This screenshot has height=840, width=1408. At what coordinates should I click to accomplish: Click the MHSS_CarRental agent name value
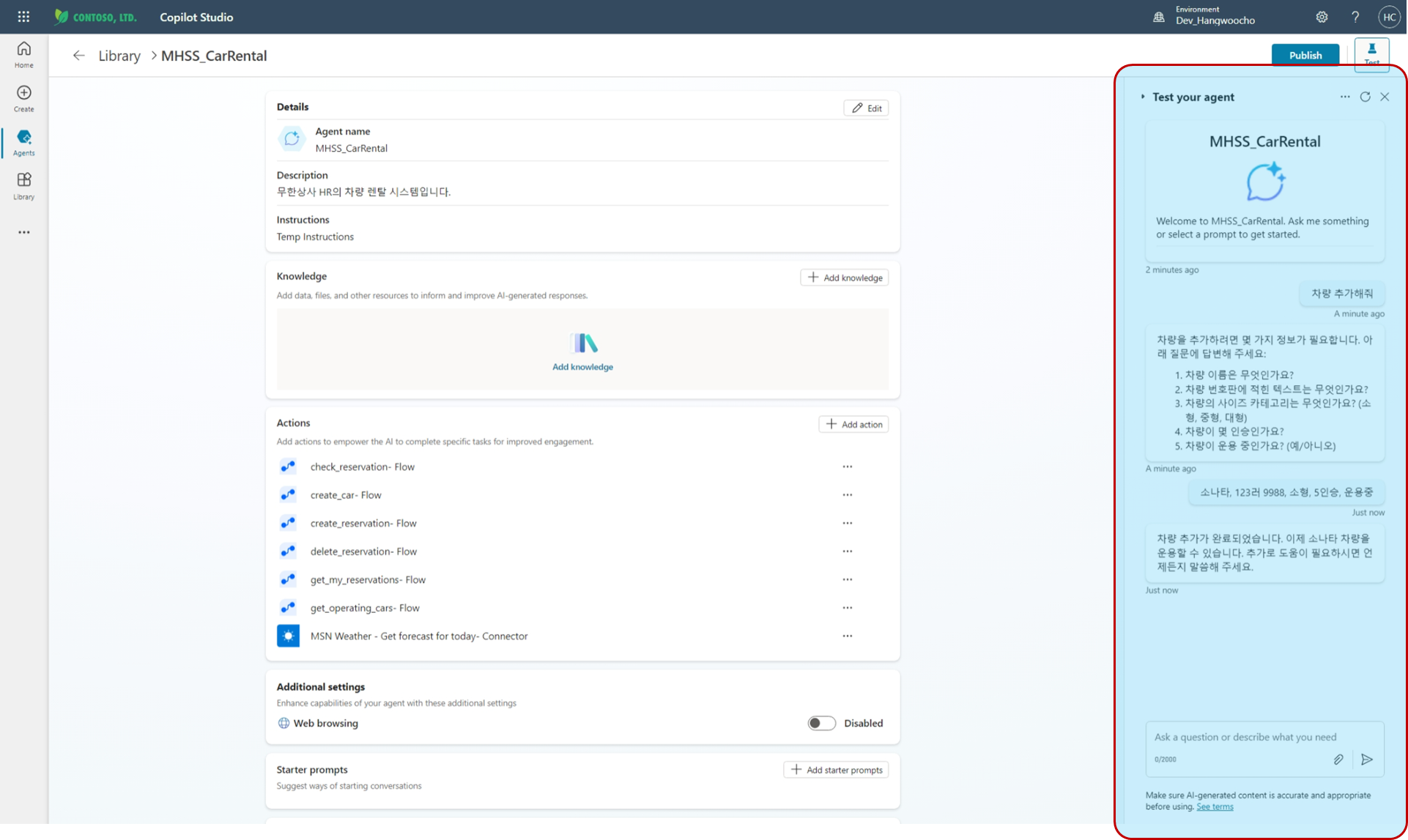coord(352,148)
